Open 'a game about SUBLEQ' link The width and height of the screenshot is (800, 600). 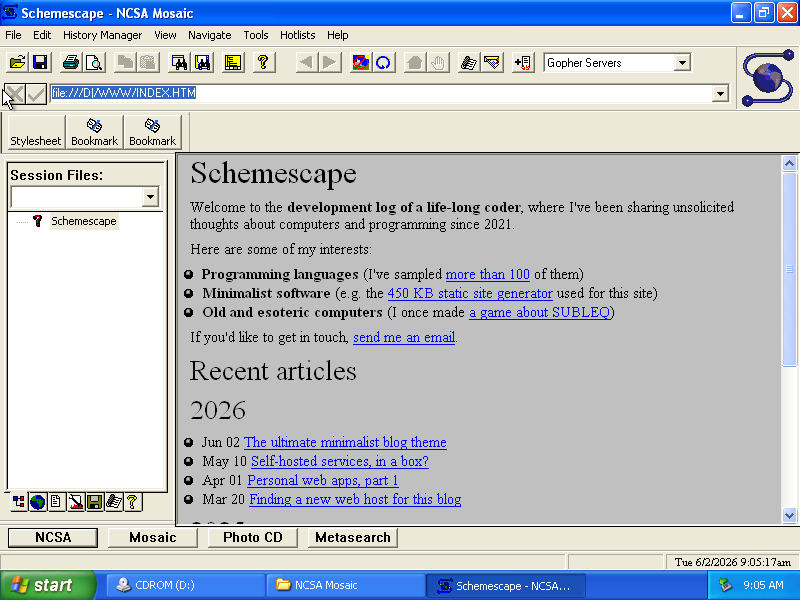pyautogui.click(x=539, y=312)
